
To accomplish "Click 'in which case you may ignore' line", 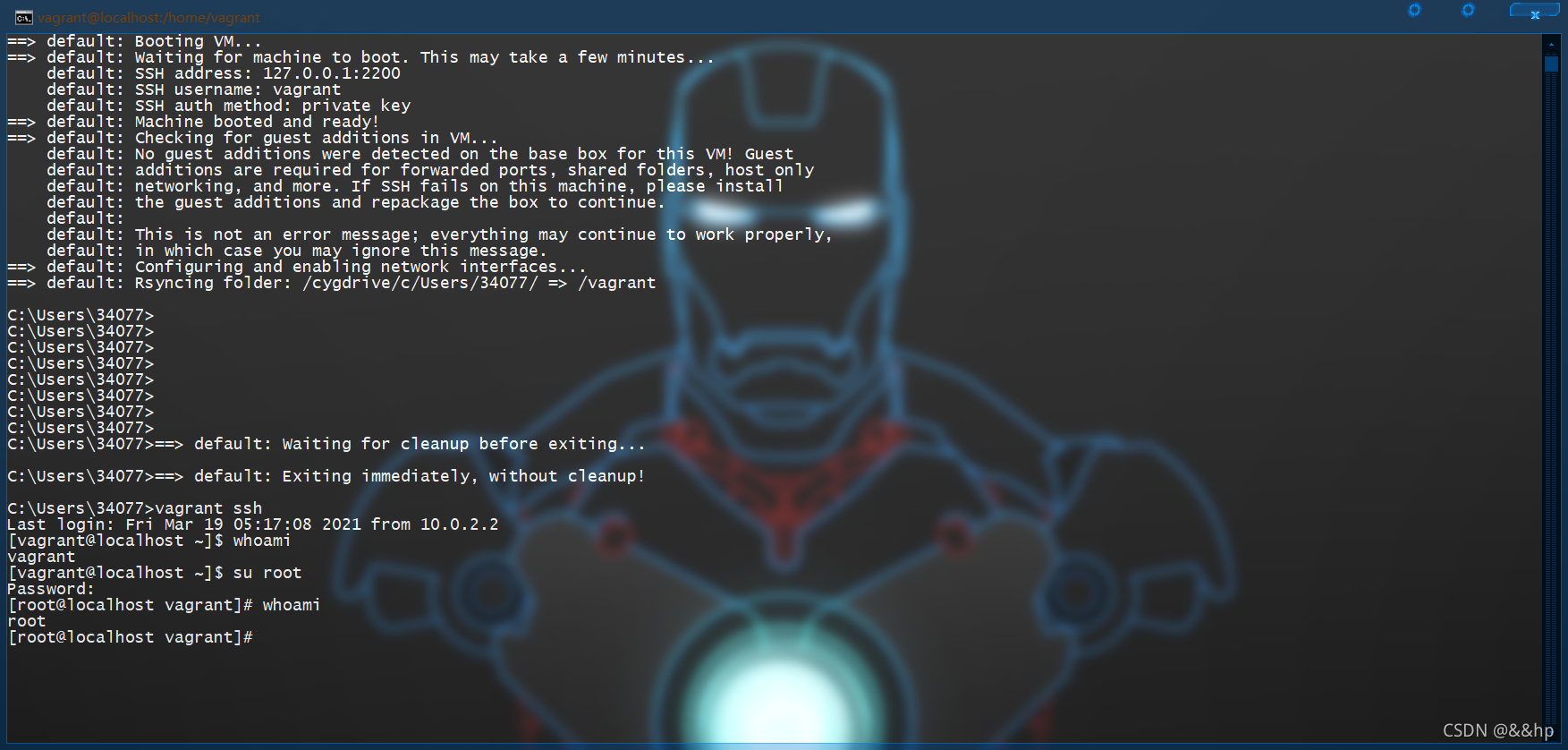I will pyautogui.click(x=297, y=251).
